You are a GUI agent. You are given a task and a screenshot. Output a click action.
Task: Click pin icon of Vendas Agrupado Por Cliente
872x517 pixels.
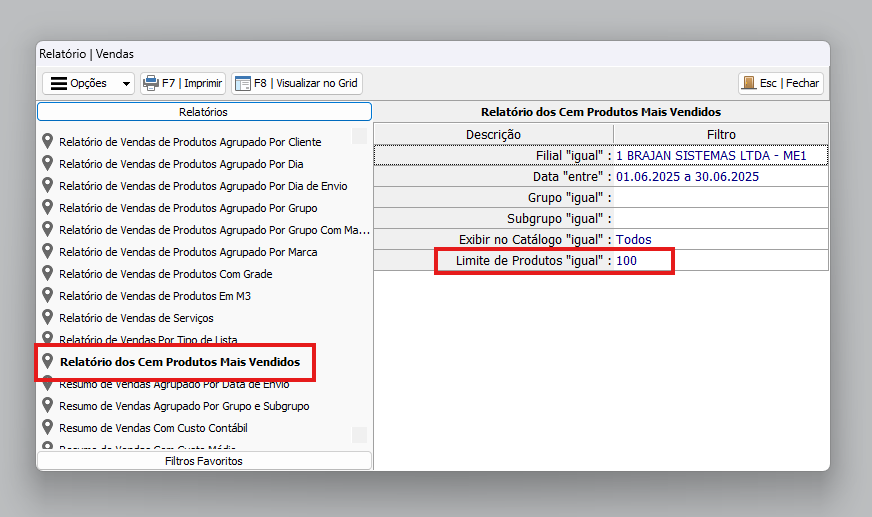click(47, 142)
